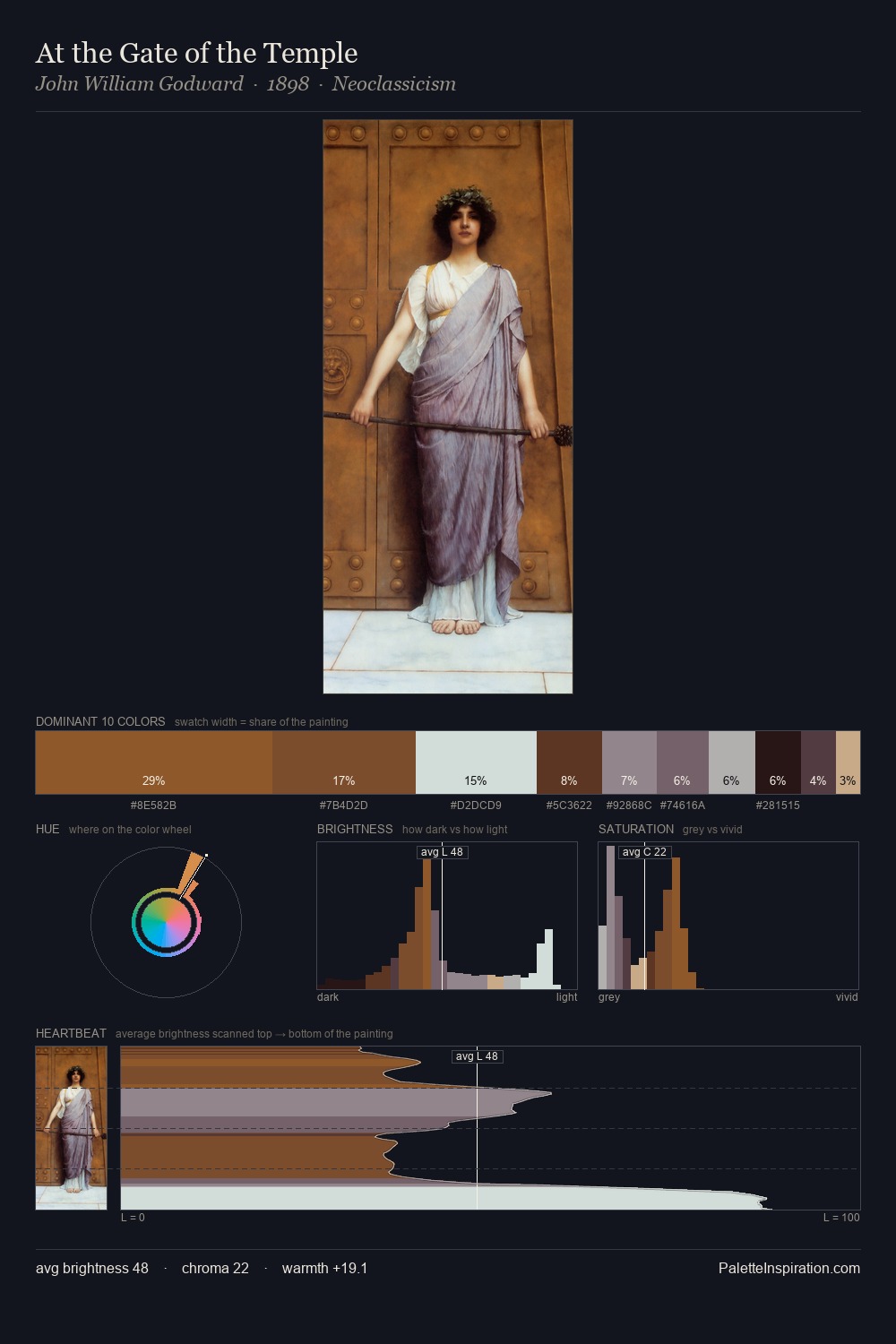The image size is (896, 1344).
Task: Click the 'grey' axis label
Action: click(609, 997)
